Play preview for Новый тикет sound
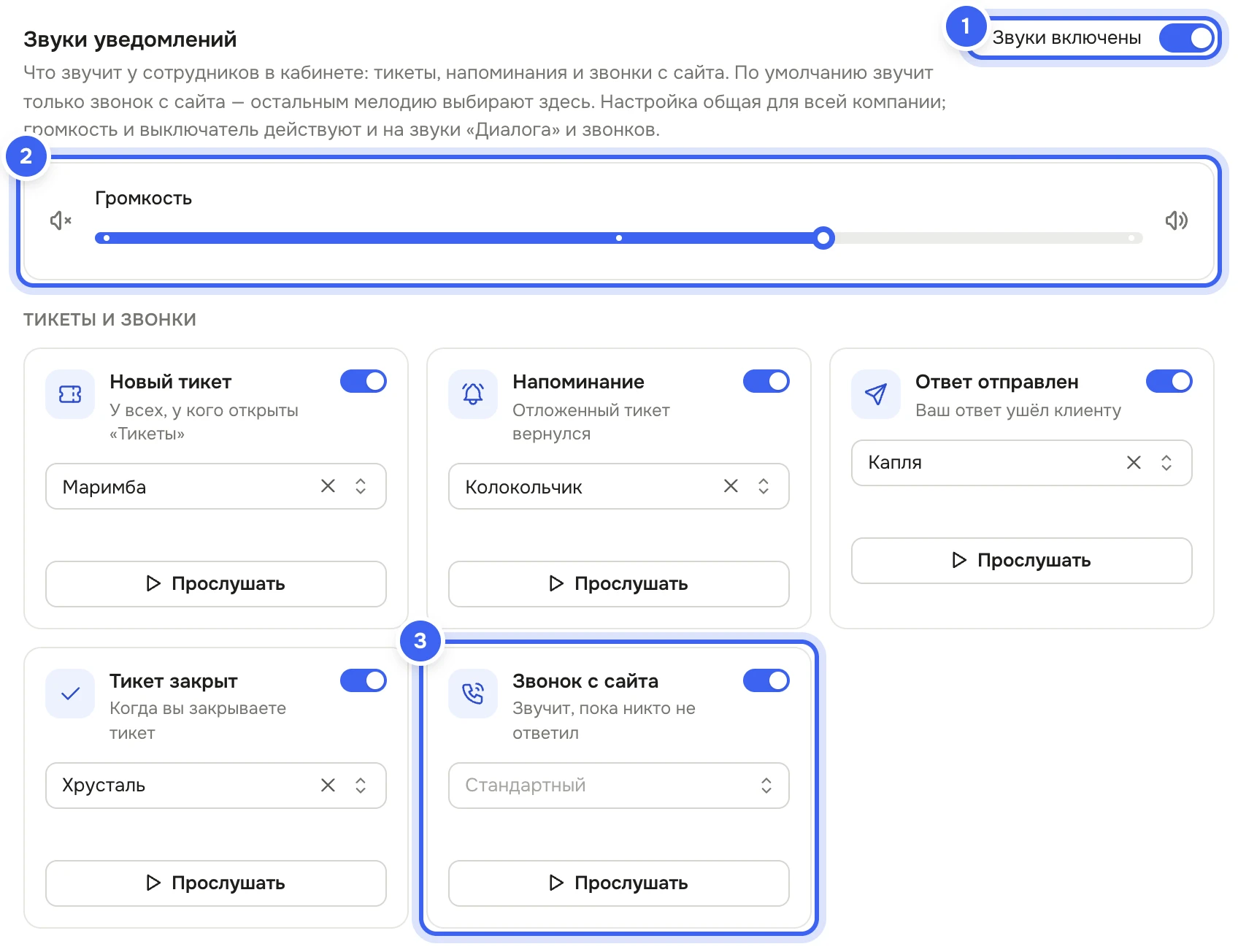This screenshot has height=952, width=1238. 216,584
